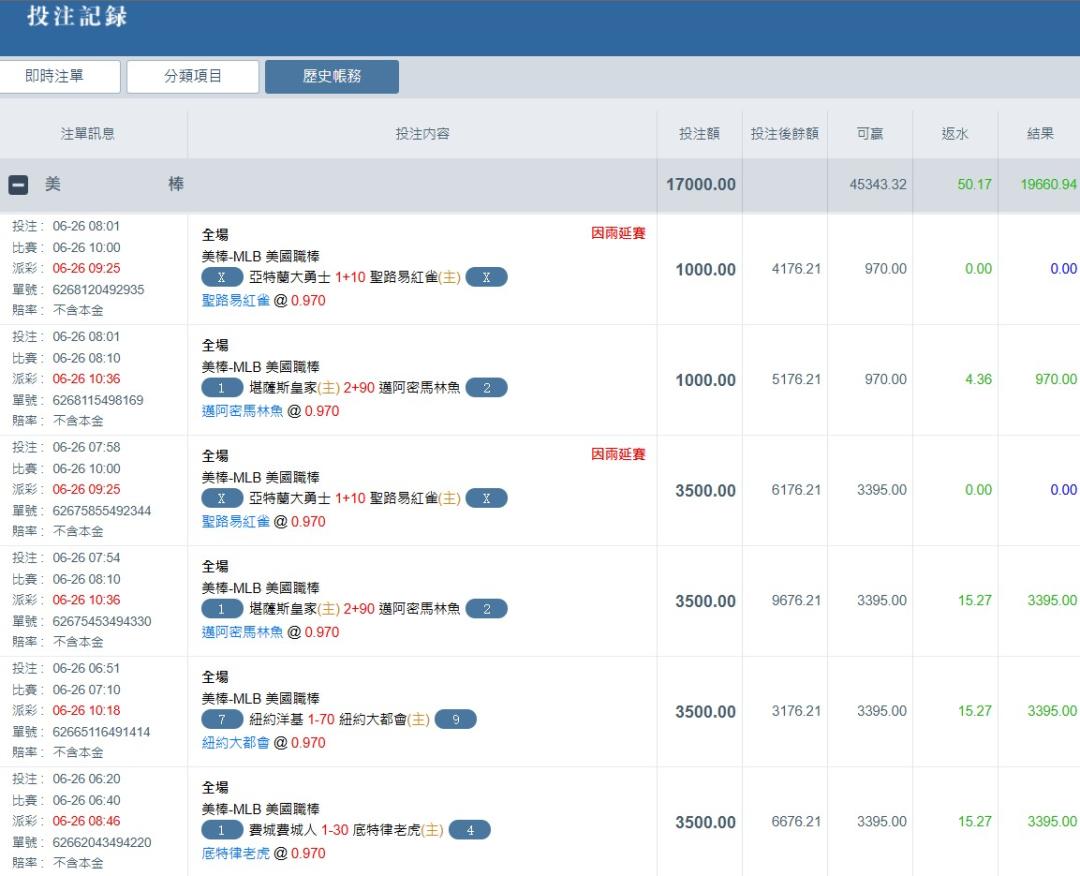Image resolution: width=1080 pixels, height=876 pixels.
Task: Click the 返水 column header
Action: coord(955,134)
